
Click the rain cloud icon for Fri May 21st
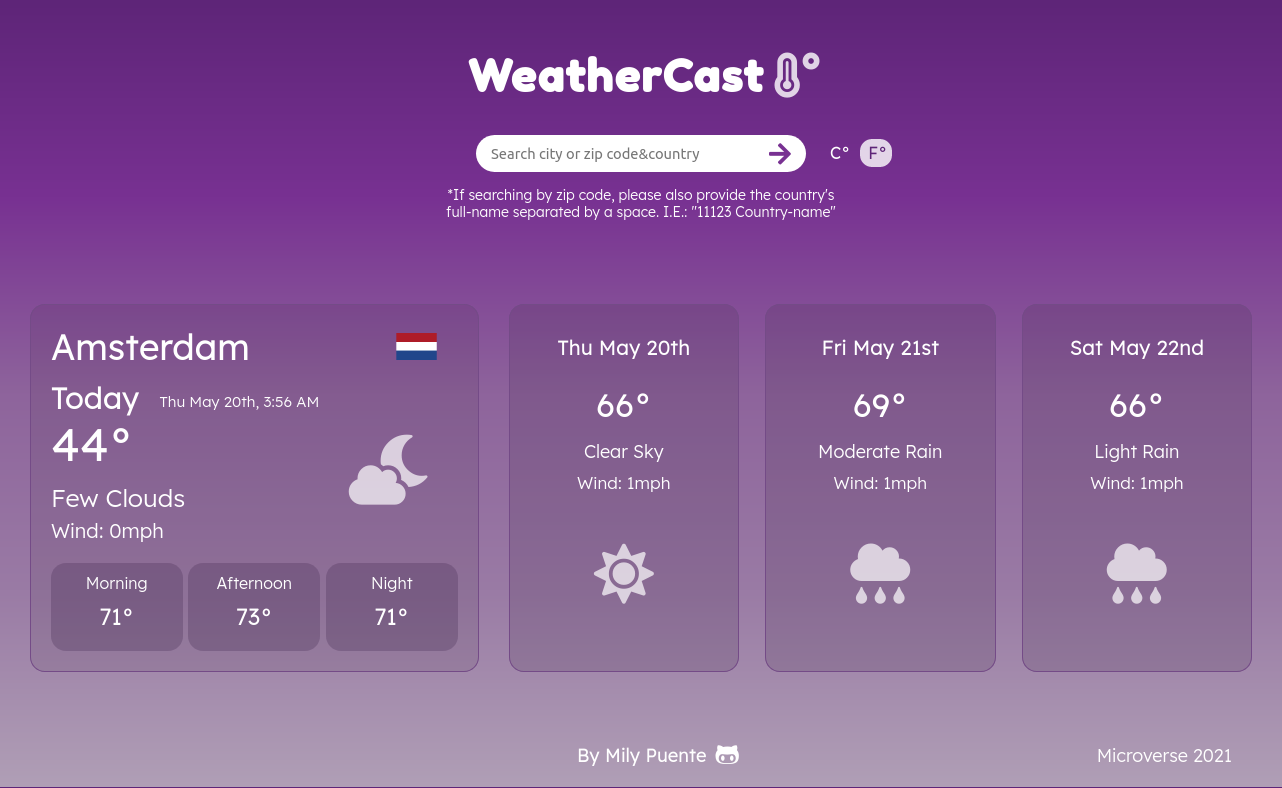point(880,573)
